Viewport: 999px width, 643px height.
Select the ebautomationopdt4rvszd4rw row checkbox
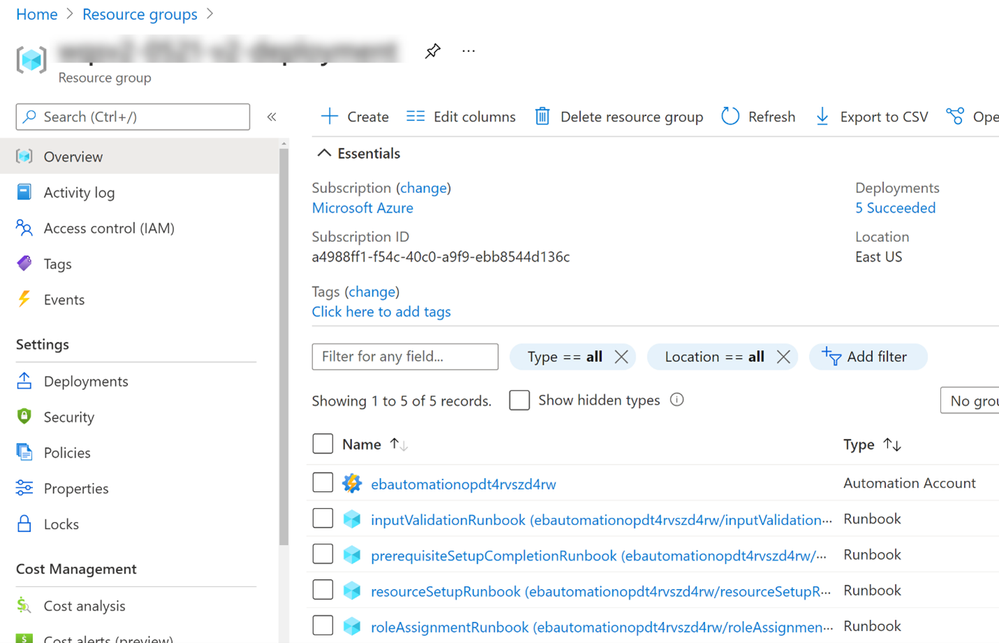click(323, 482)
